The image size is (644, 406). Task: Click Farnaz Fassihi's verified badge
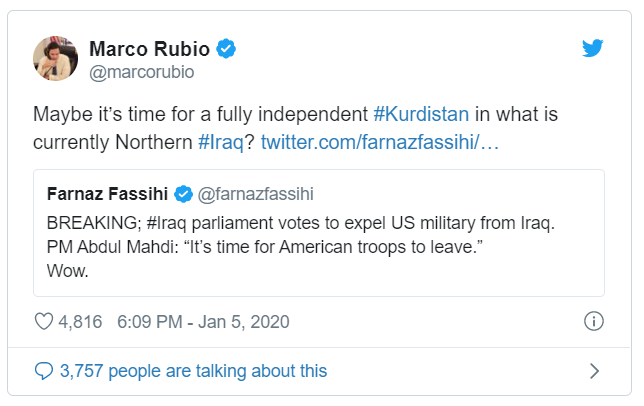pos(185,193)
